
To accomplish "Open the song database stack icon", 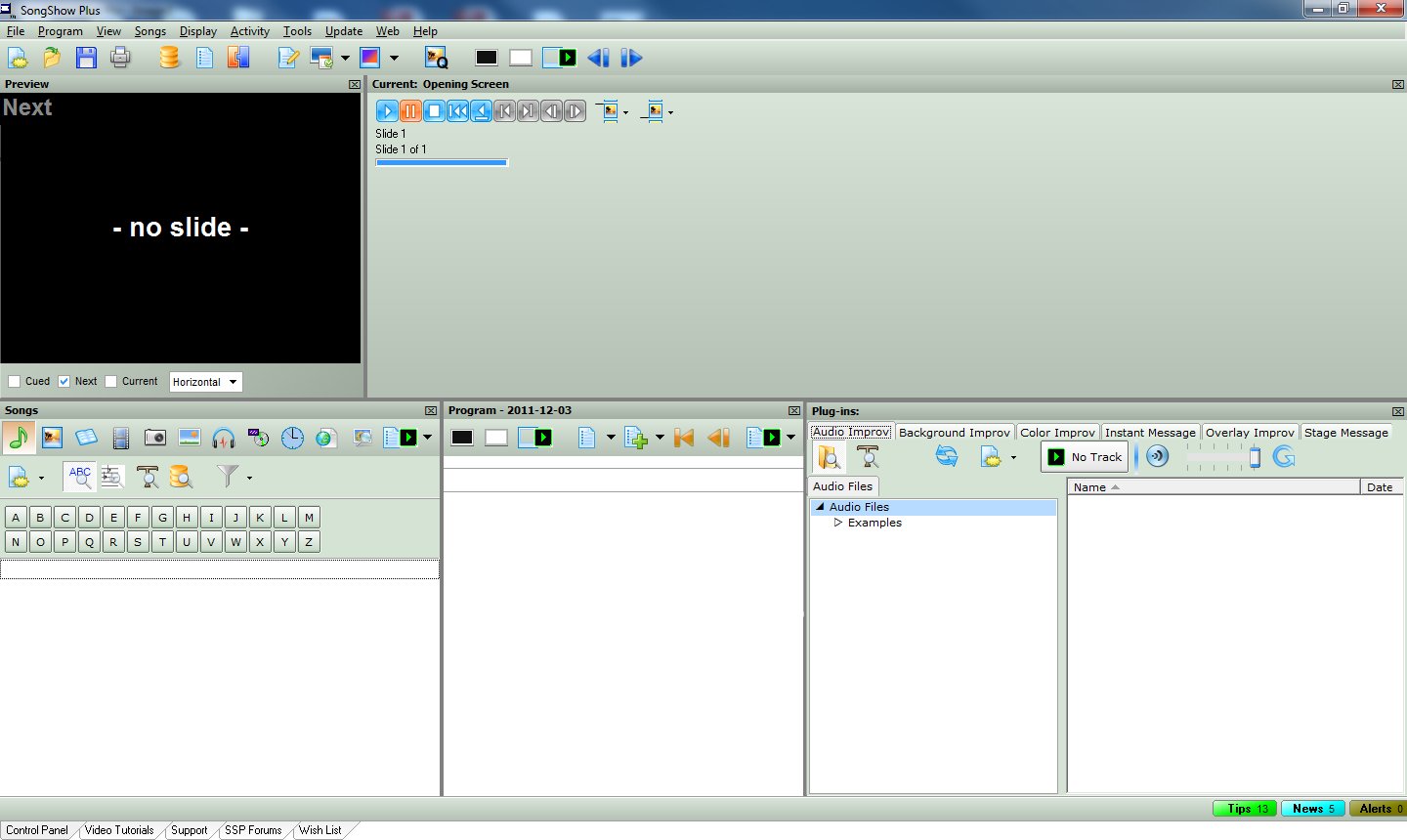I will [x=170, y=58].
